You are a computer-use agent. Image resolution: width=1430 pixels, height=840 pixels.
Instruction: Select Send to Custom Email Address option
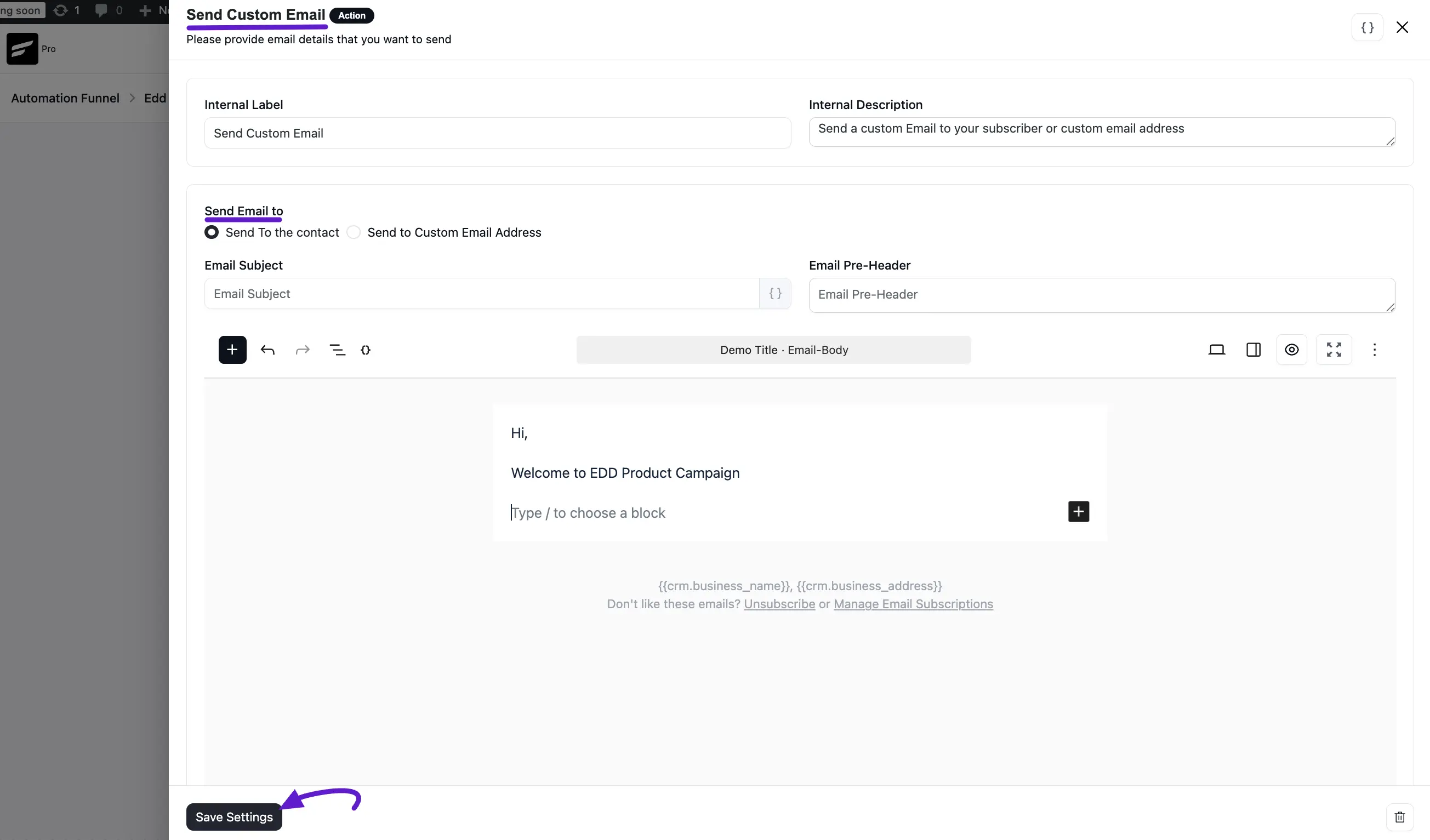(444, 232)
